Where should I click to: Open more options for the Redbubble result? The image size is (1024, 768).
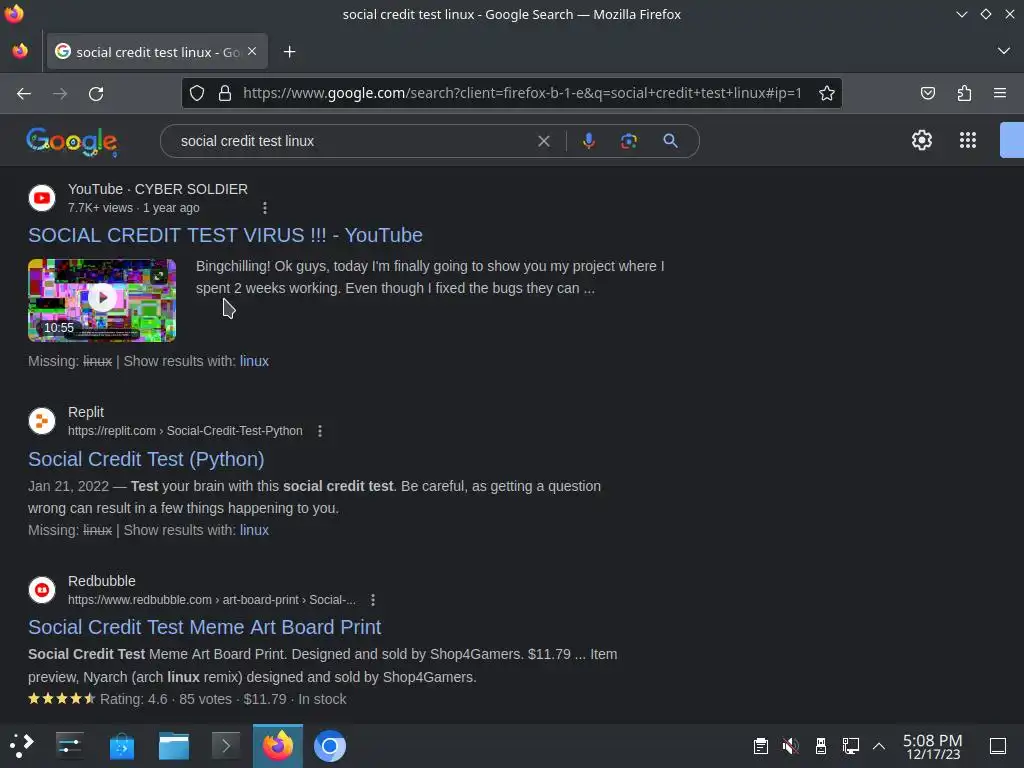point(373,600)
